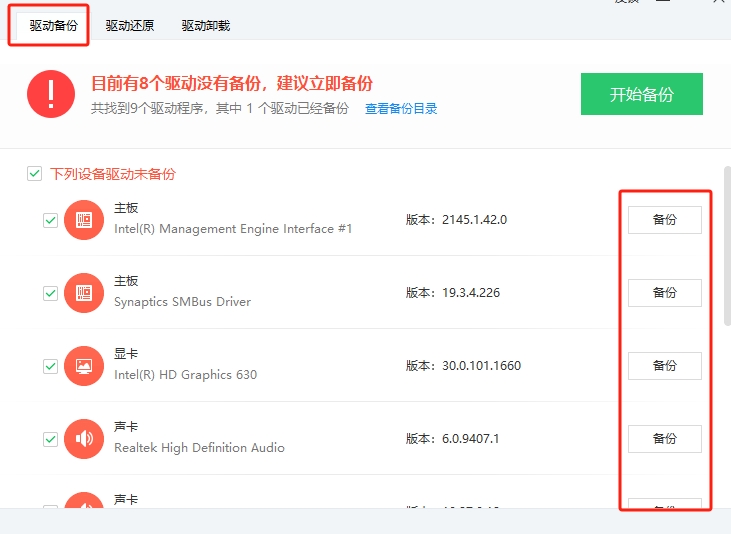Image resolution: width=731 pixels, height=534 pixels.
Task: Click the graphics card icon for Intel HD Graphics
Action: pos(84,366)
